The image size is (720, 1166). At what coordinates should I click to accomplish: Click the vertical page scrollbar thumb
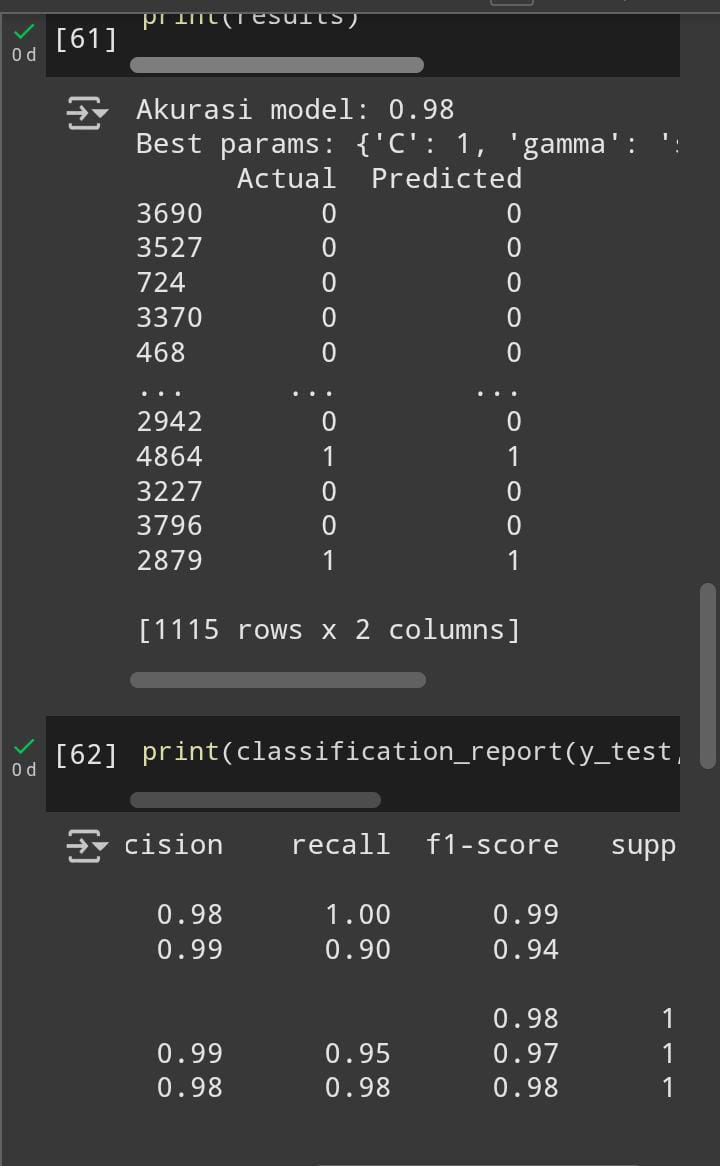tap(708, 675)
